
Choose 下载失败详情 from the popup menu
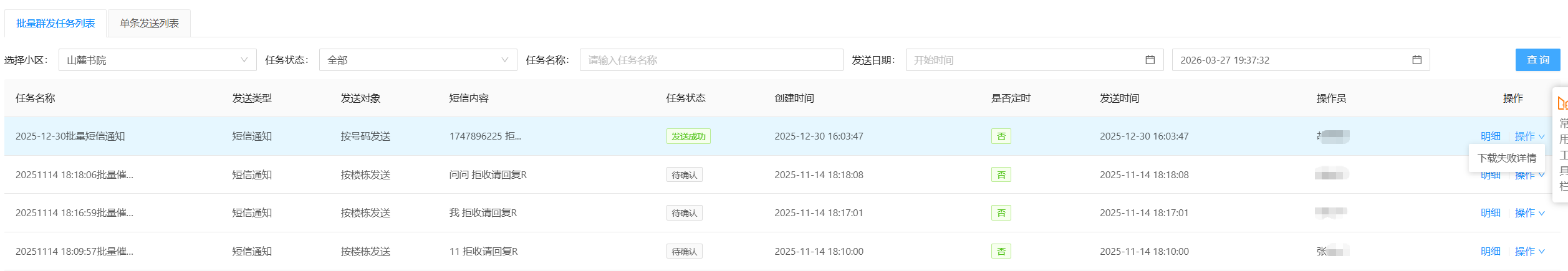[x=1506, y=158]
